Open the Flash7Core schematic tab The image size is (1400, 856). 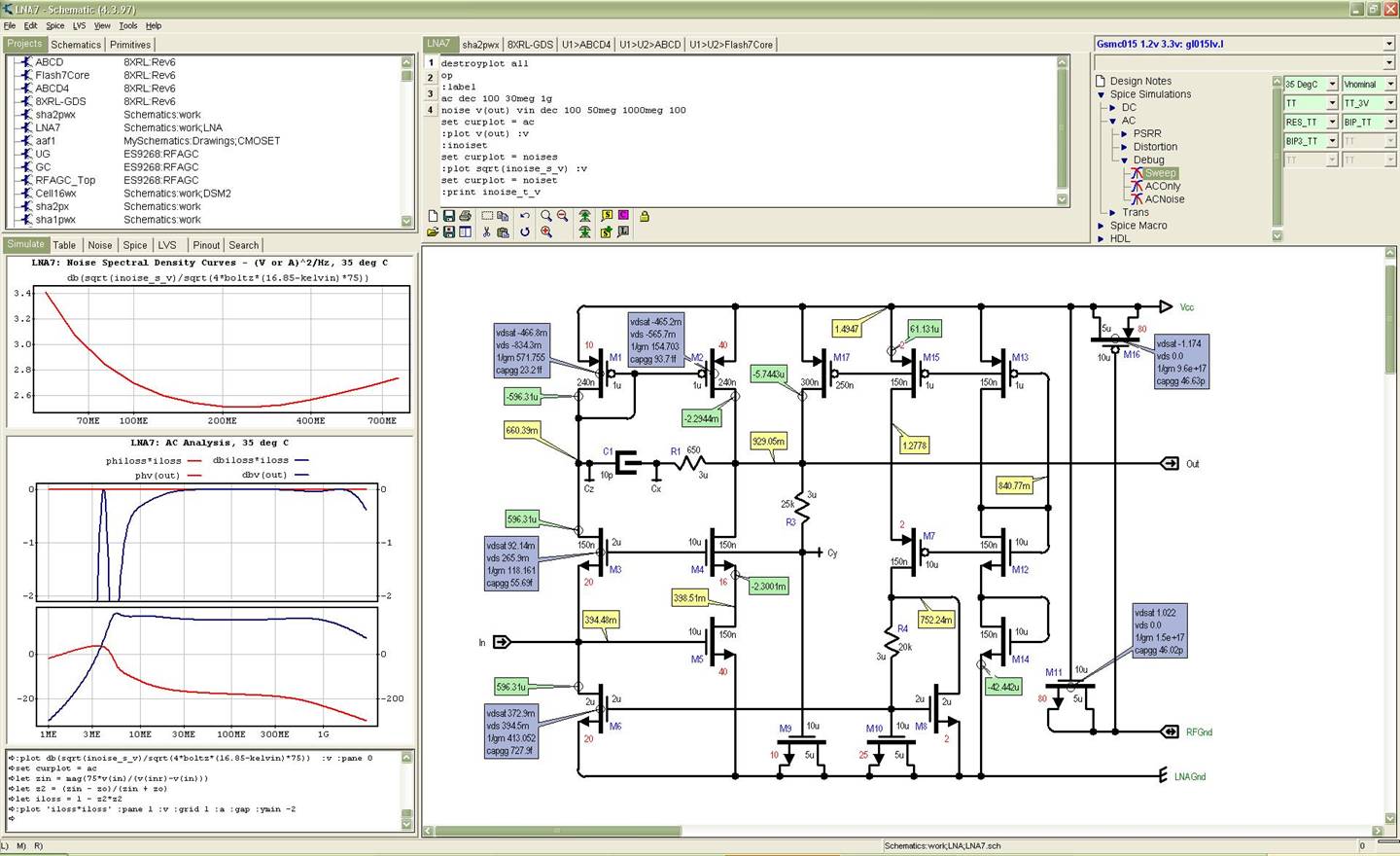point(731,45)
